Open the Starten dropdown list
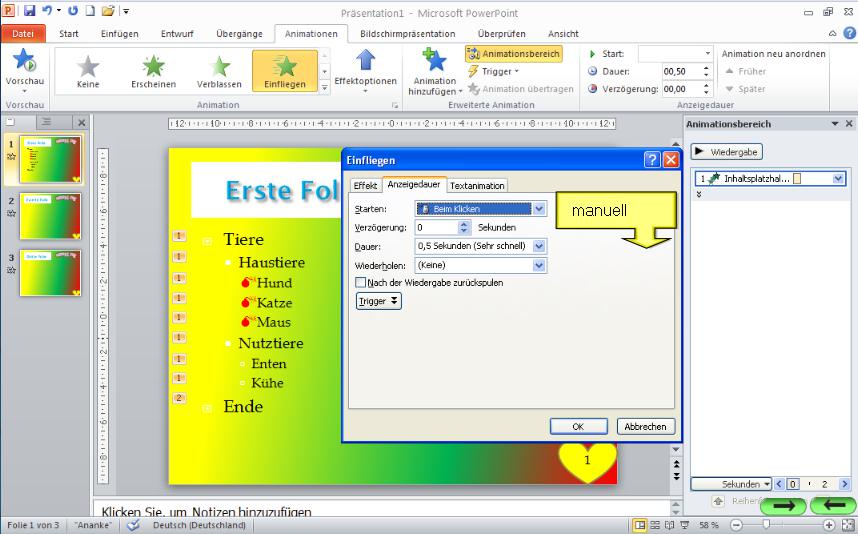 [x=540, y=209]
